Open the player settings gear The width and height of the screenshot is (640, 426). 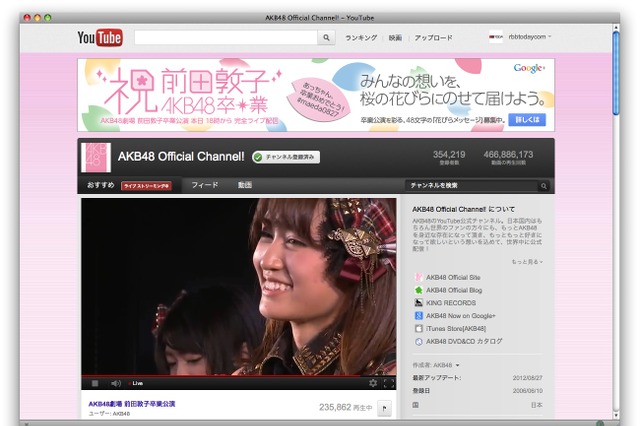[373, 383]
